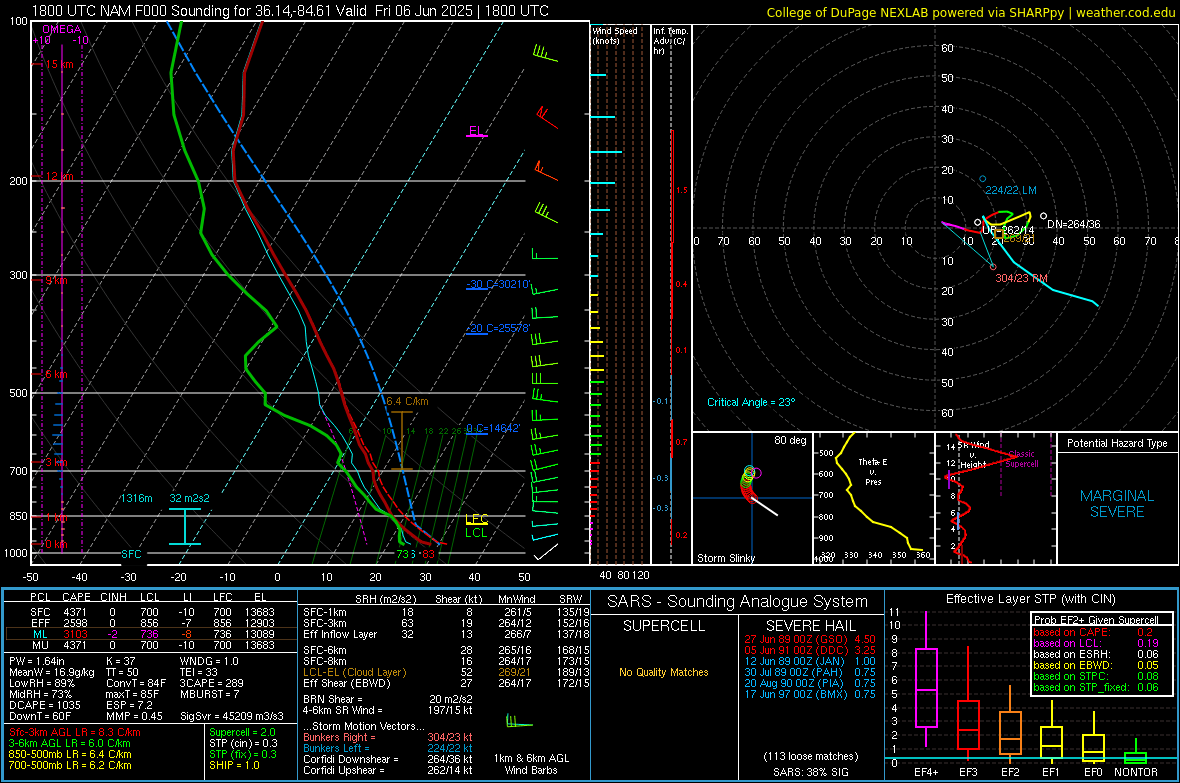Viewport: 1180px width, 783px height.
Task: Click the Critical Angle = 23° text
Action: coord(751,402)
